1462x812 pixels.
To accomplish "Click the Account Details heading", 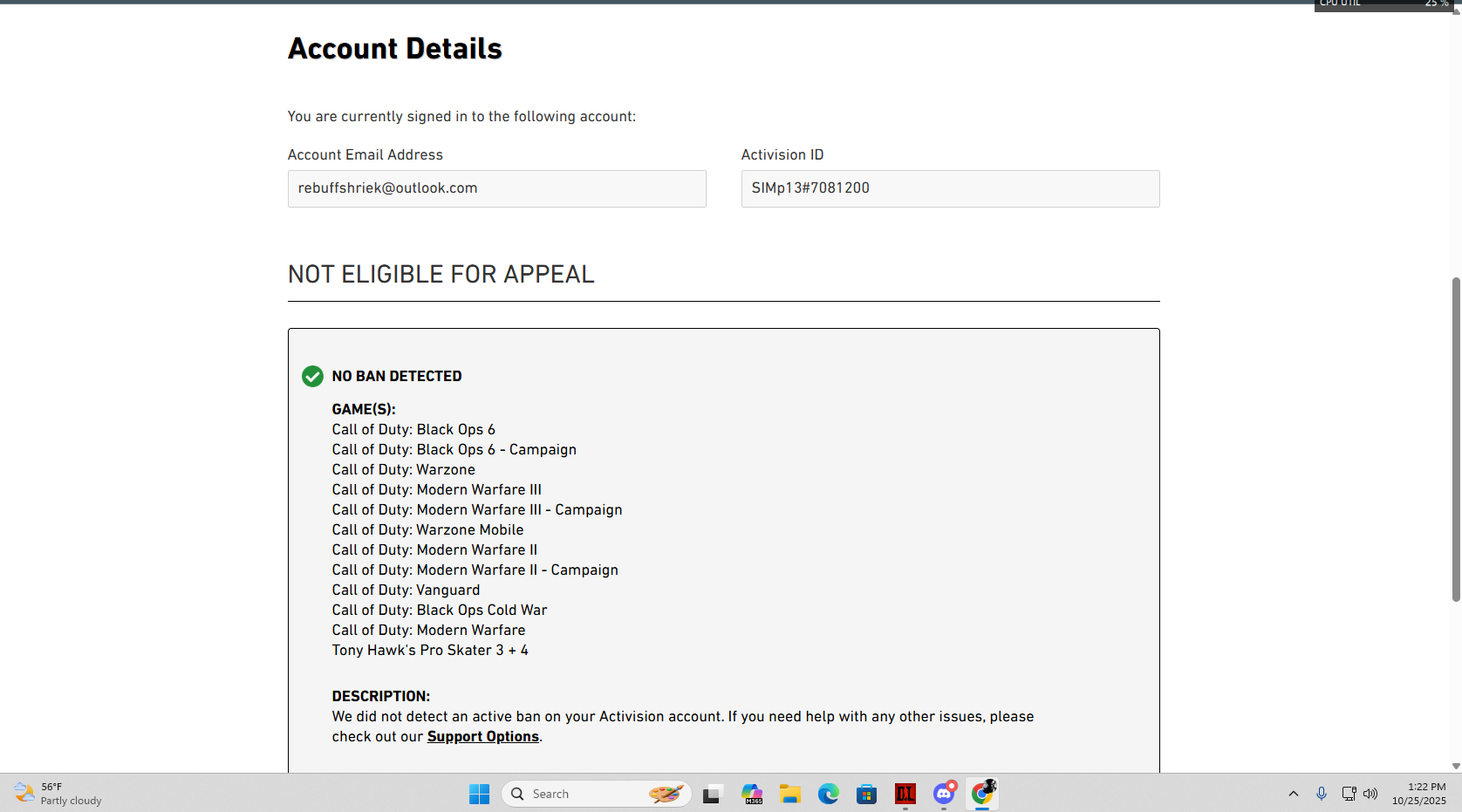I will click(x=395, y=49).
